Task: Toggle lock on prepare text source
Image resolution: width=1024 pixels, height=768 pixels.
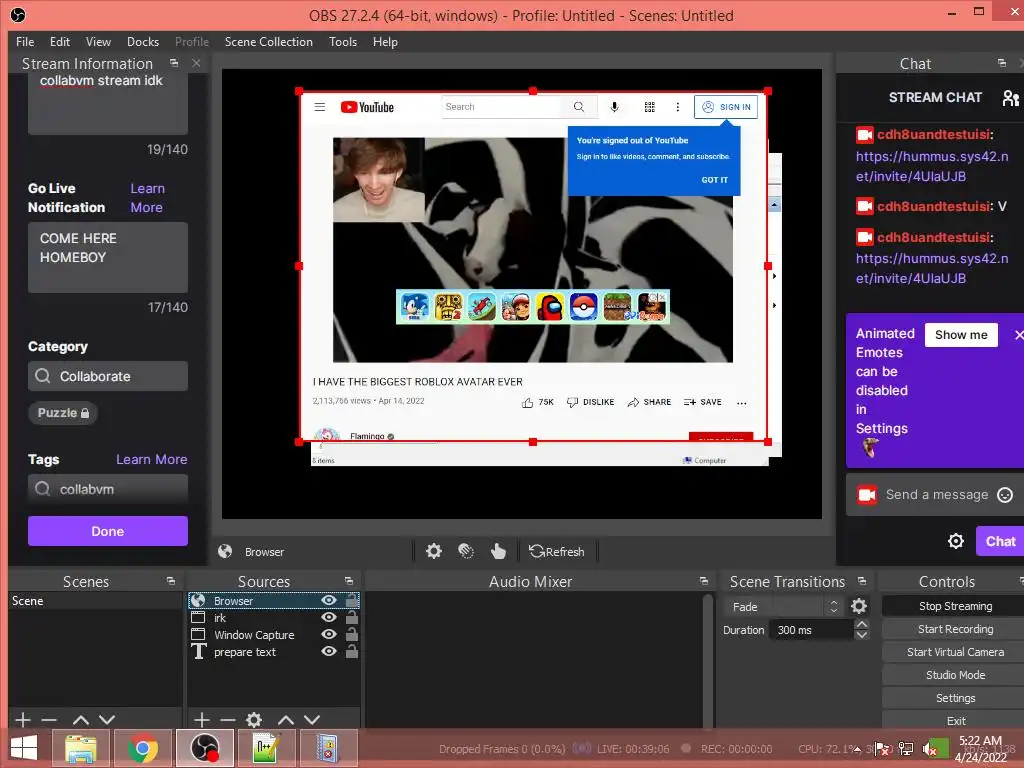Action: [x=351, y=650]
